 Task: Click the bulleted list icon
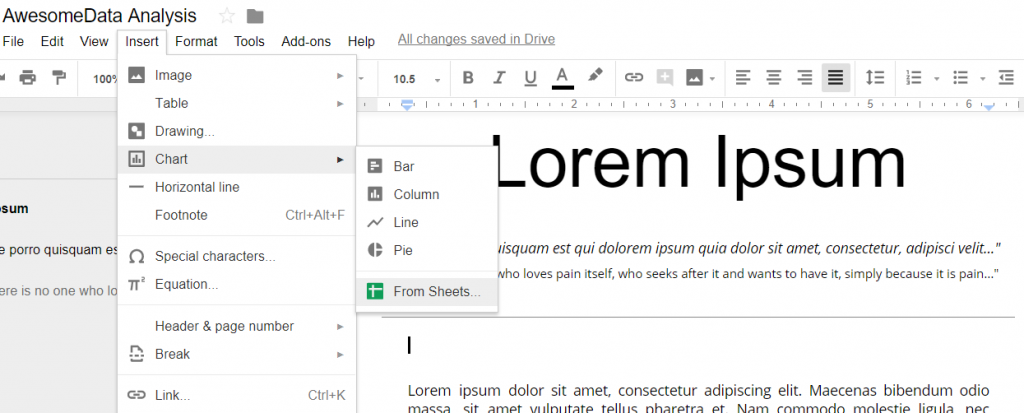pos(960,78)
